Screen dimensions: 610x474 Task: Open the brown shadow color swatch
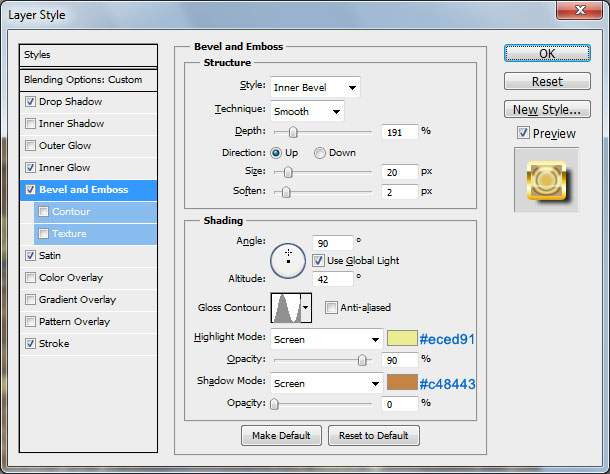[x=402, y=382]
